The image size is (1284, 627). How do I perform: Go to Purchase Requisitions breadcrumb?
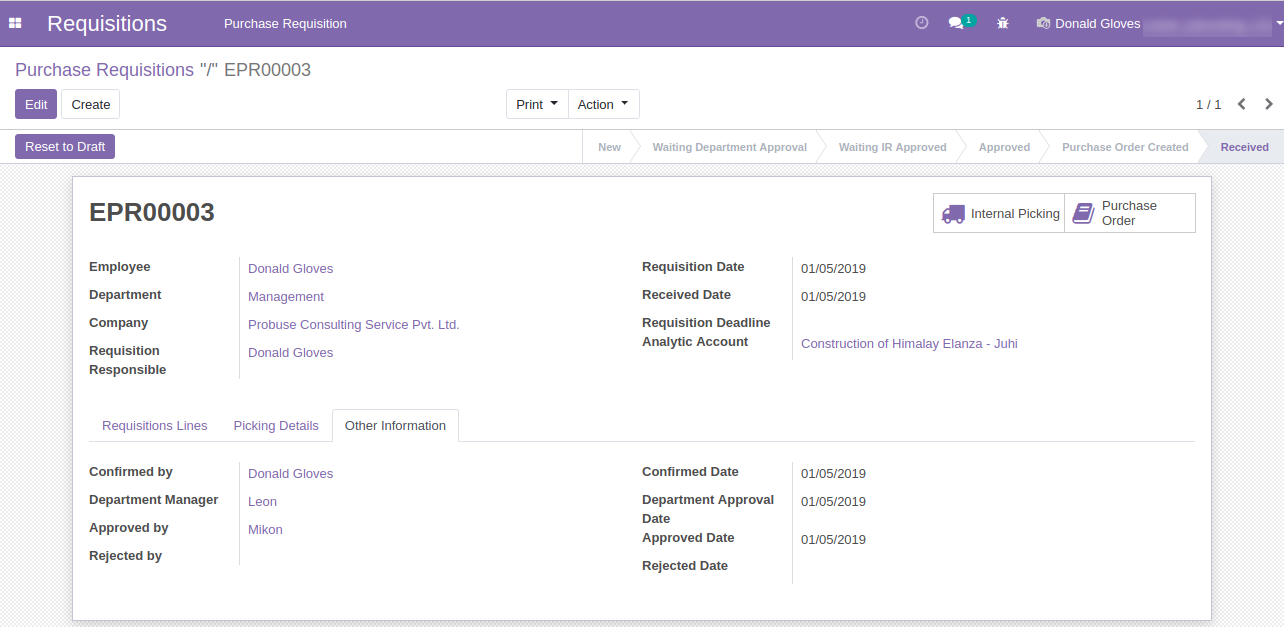(x=105, y=70)
